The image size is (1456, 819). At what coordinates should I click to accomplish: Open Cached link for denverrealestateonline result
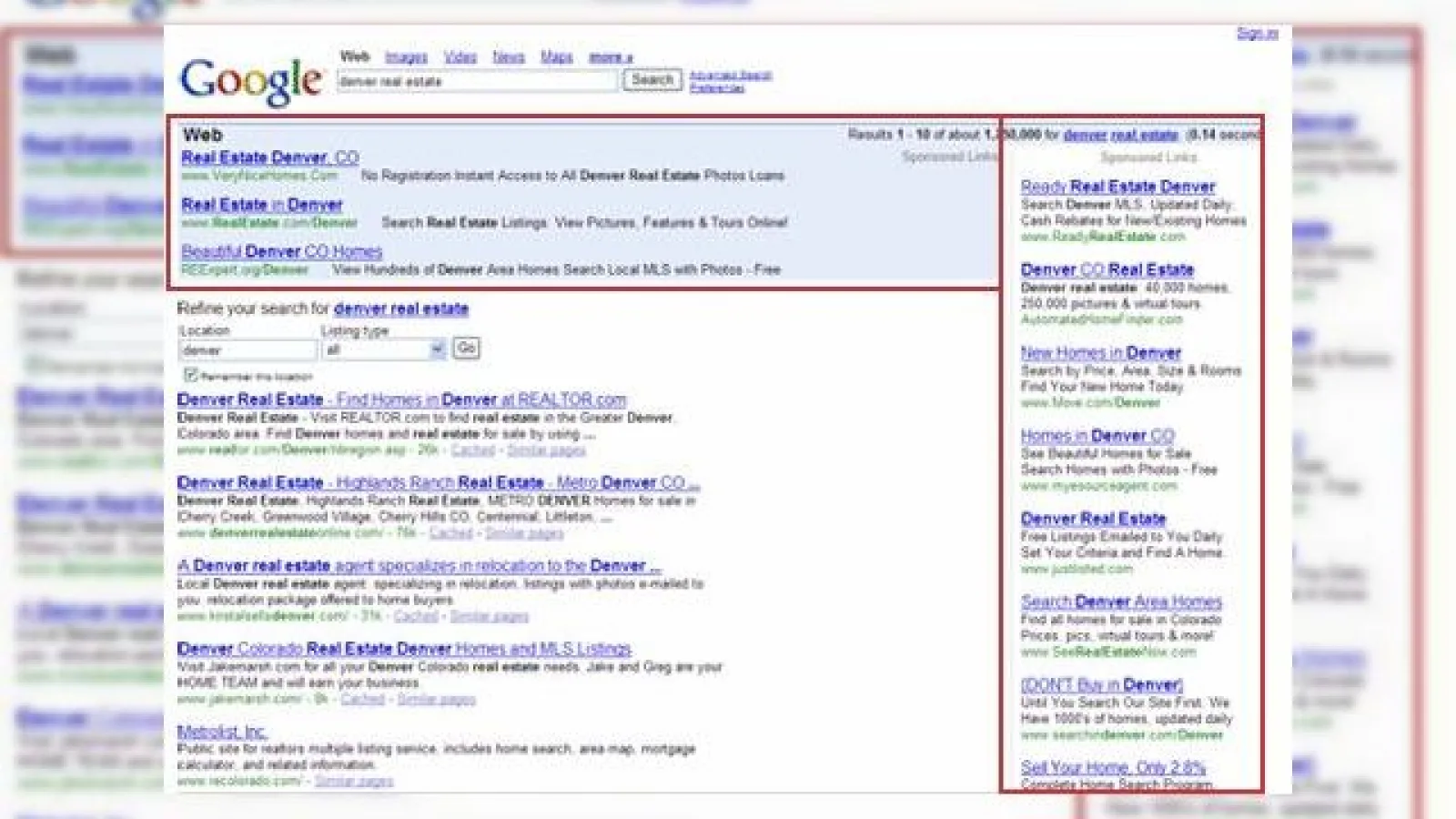[x=451, y=532]
